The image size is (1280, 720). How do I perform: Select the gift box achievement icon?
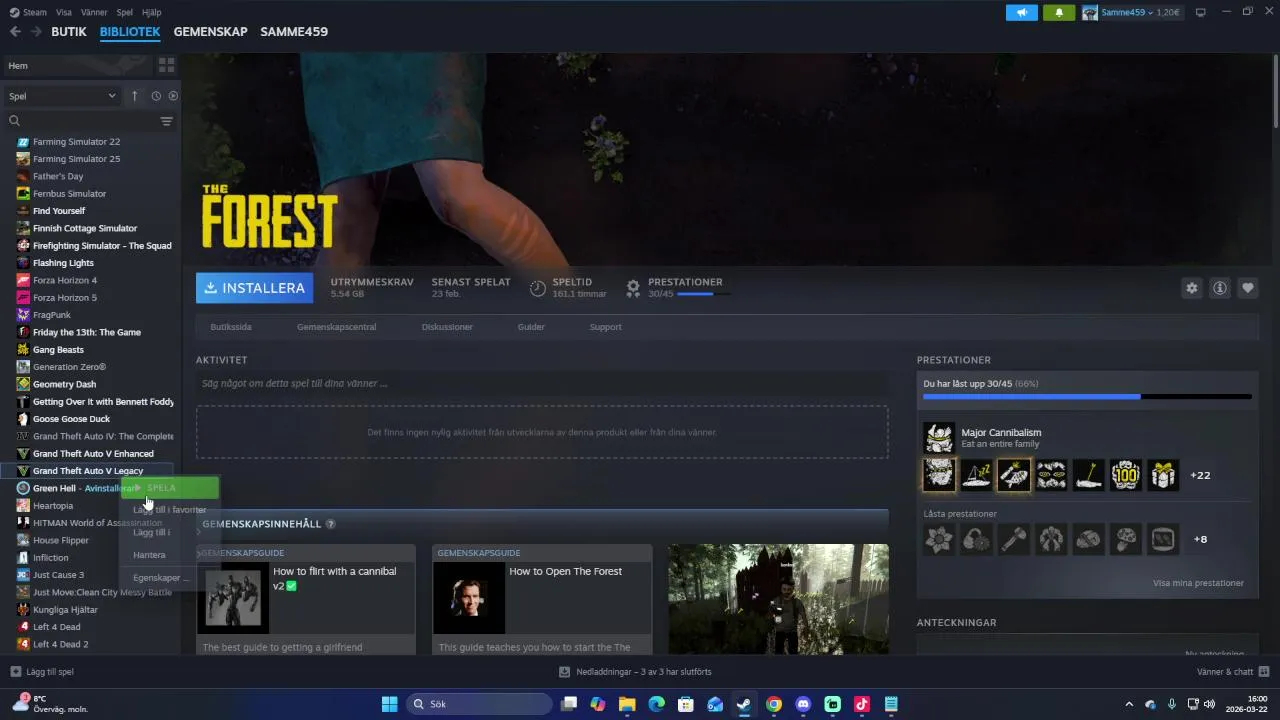1162,475
